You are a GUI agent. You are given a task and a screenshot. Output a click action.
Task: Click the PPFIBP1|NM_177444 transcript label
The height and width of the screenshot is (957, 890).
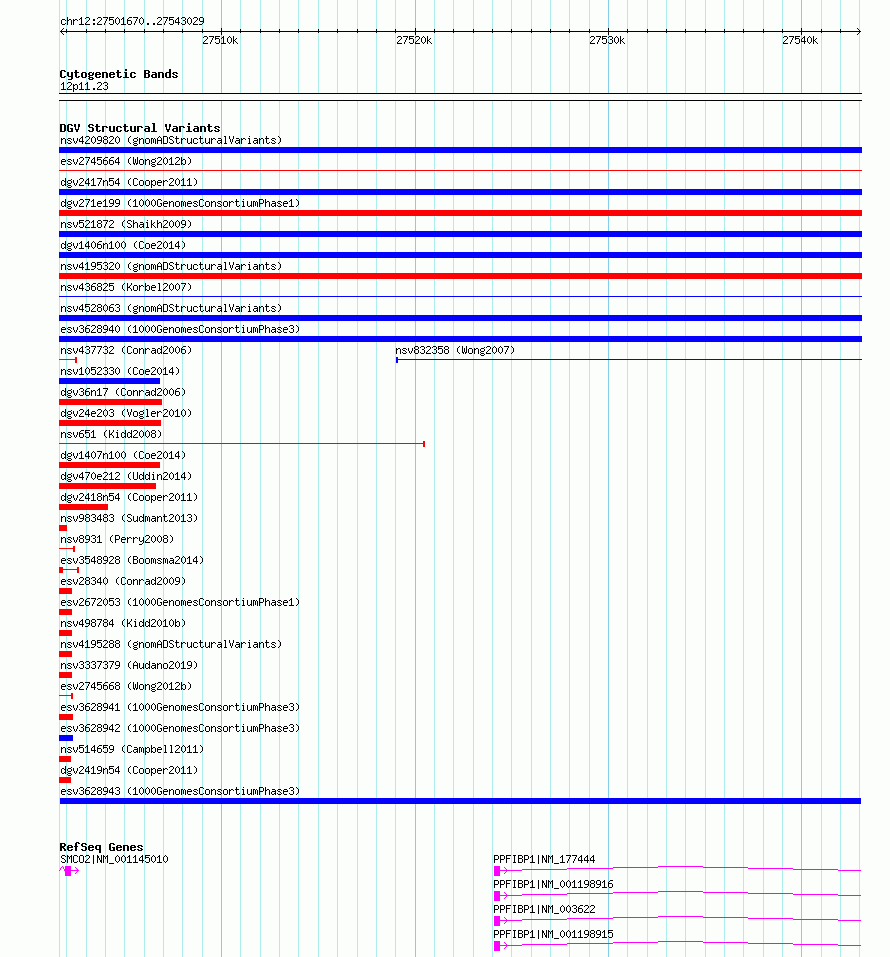(544, 859)
